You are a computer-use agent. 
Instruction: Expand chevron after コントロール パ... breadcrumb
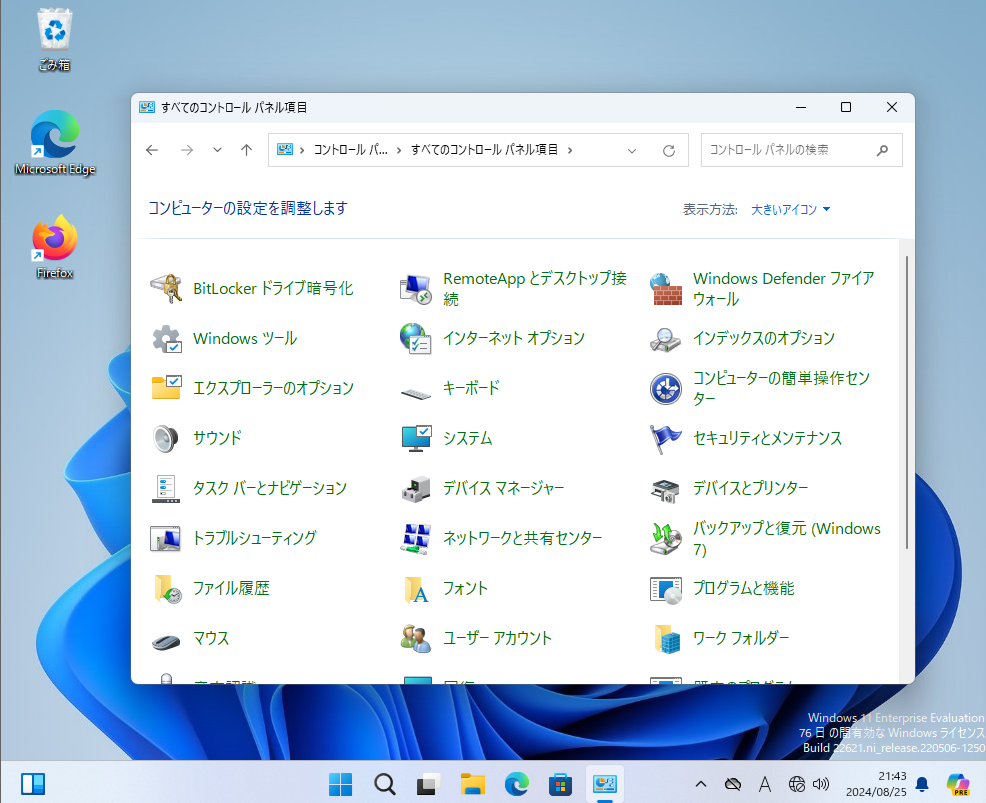(x=399, y=150)
